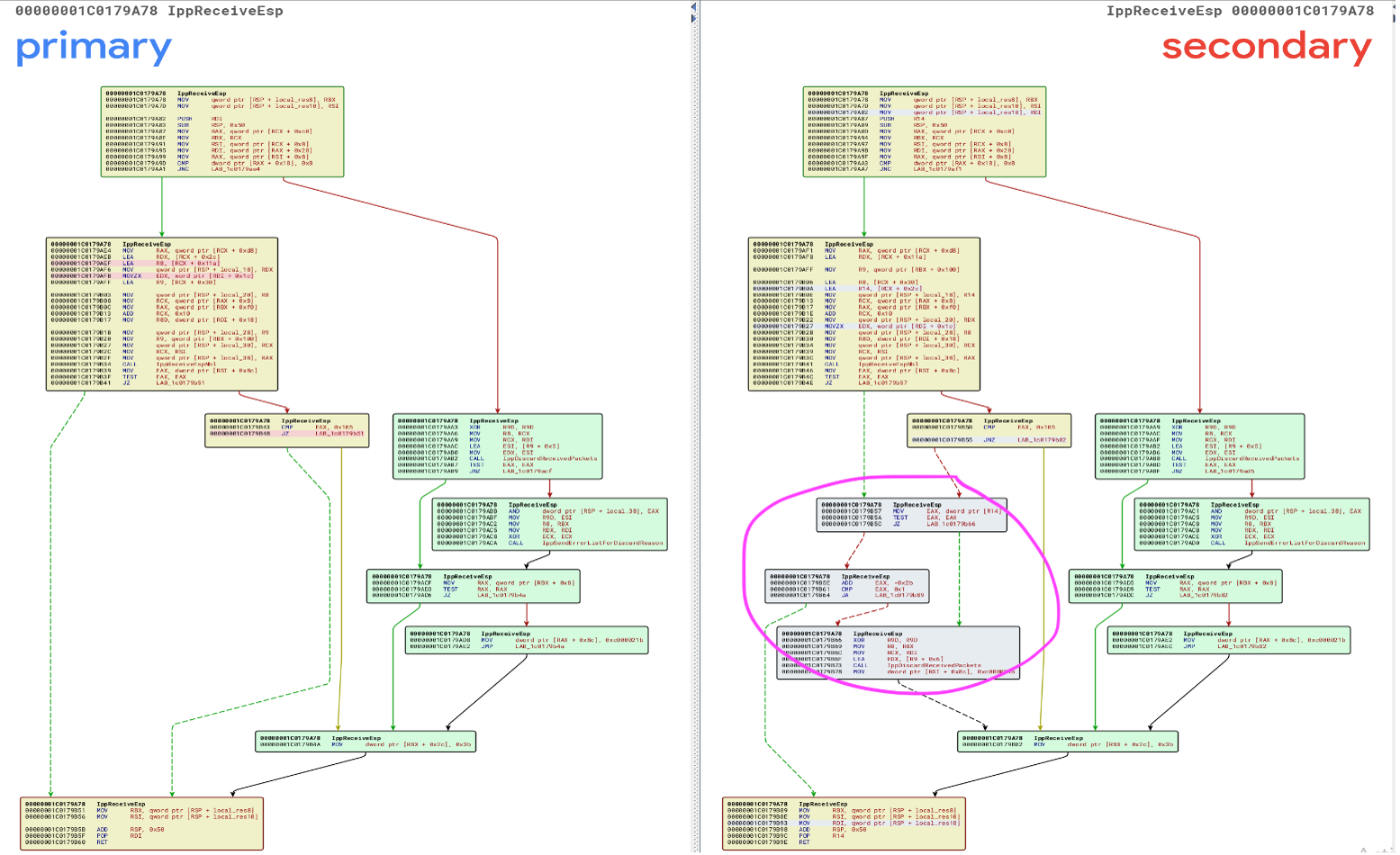1400x855 pixels.
Task: Select primary block at 00000001C0179ACF with TEST RAX
Action: (x=473, y=586)
